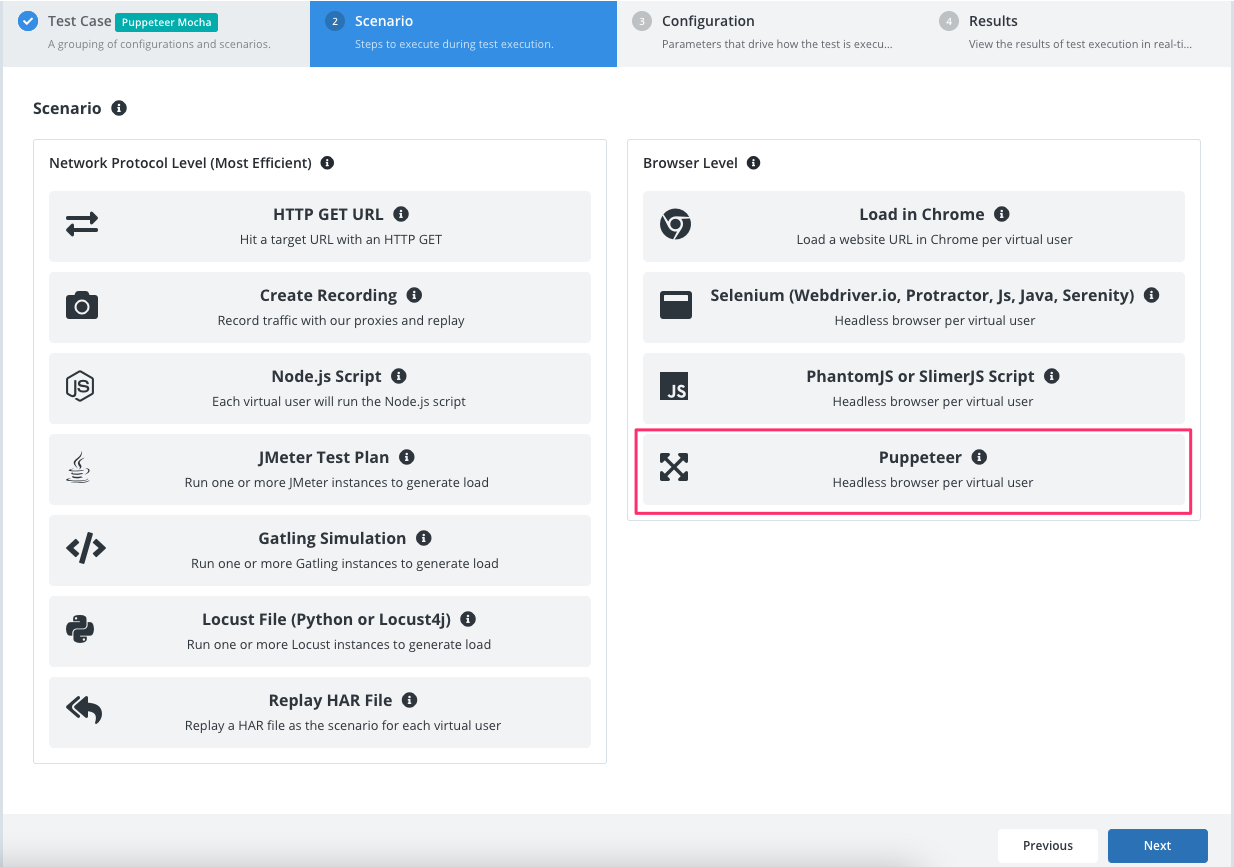
Task: Click the Puppeteer Mocha badge
Action: pyautogui.click(x=167, y=22)
